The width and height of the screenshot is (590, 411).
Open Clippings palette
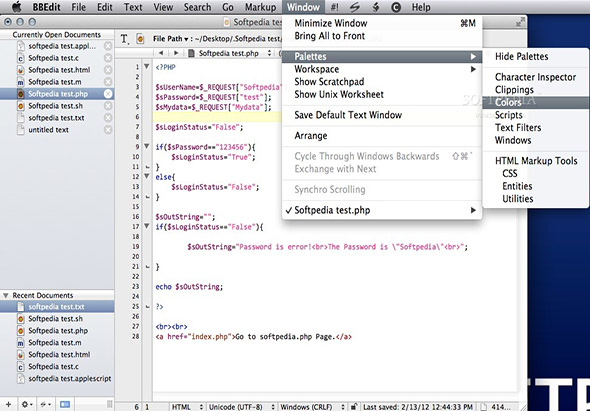(x=535, y=90)
